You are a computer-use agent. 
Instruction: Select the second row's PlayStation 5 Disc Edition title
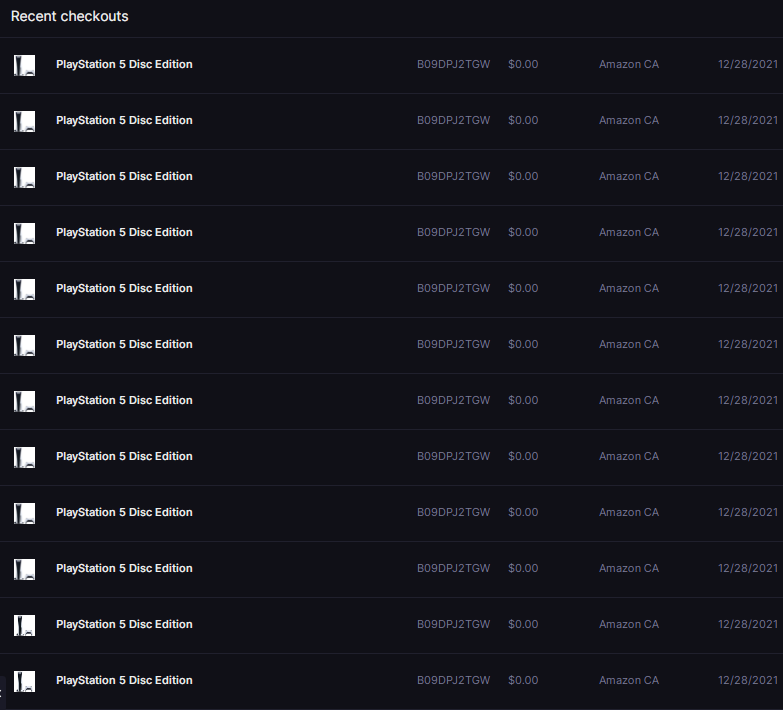[x=124, y=120]
